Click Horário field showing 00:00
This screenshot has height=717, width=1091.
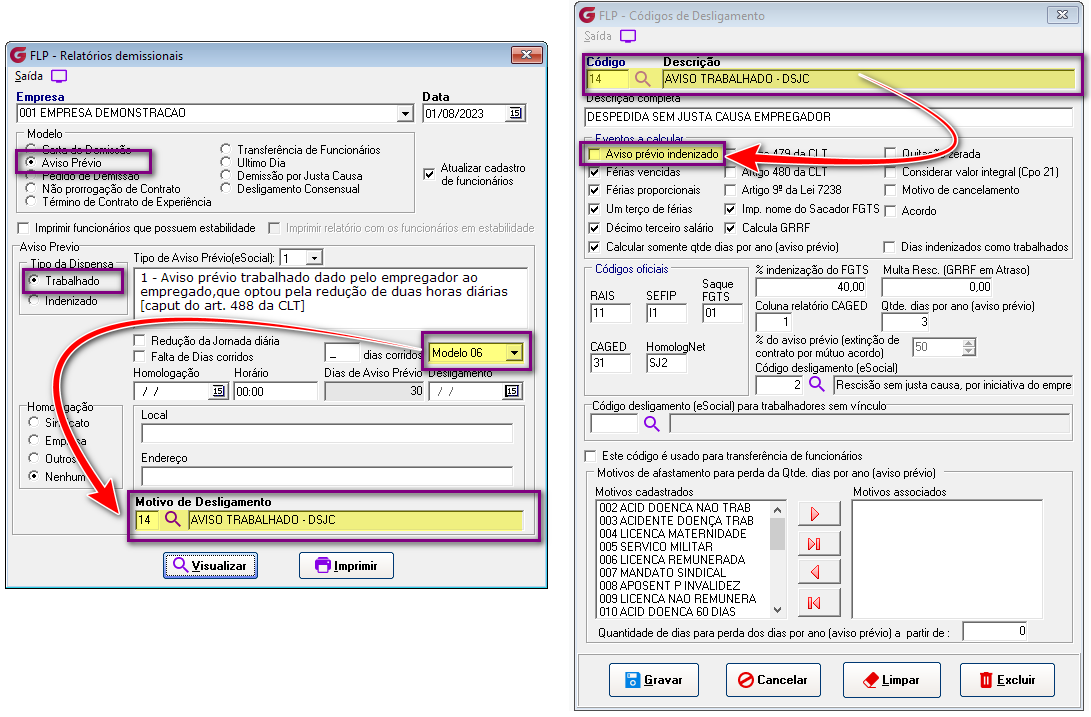coord(276,391)
